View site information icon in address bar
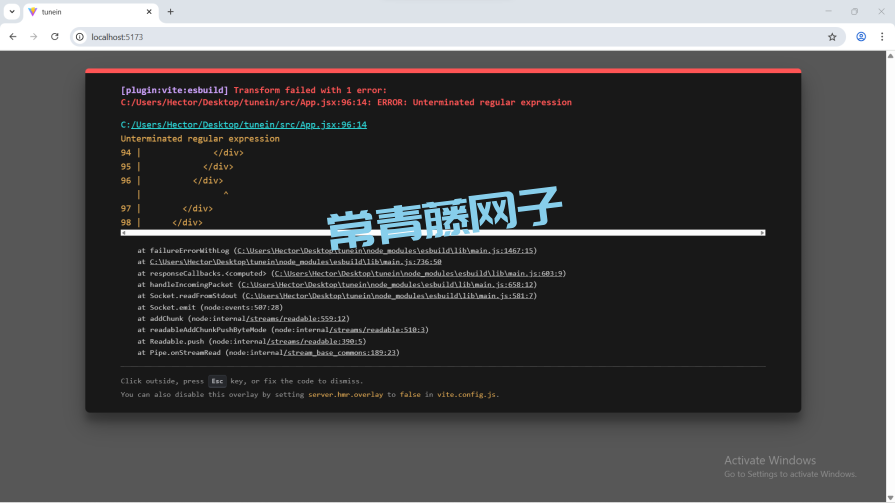This screenshot has width=895, height=503. pos(80,37)
